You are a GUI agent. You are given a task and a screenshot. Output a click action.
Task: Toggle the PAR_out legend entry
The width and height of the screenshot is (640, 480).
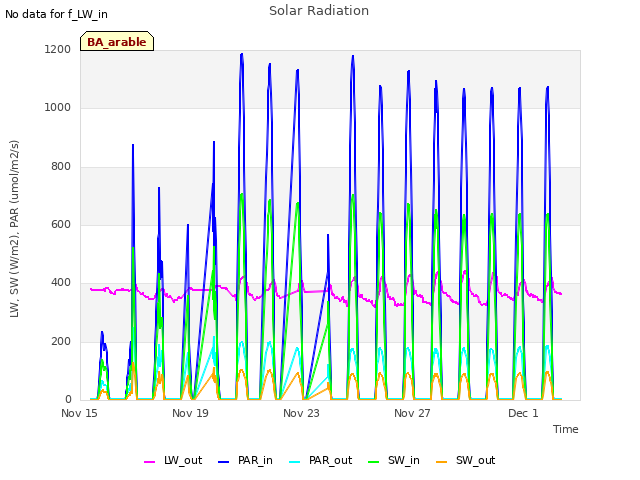click(320, 460)
